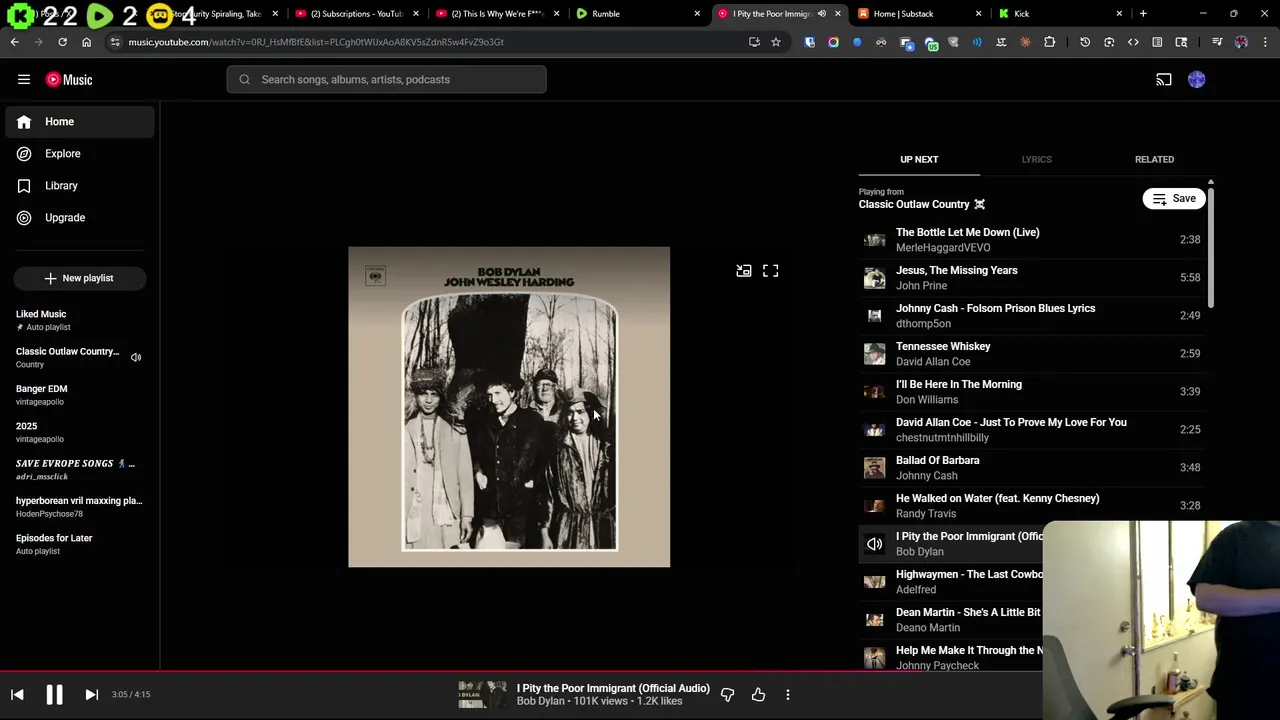
Task: Switch to the LYRICS tab
Action: [1036, 159]
